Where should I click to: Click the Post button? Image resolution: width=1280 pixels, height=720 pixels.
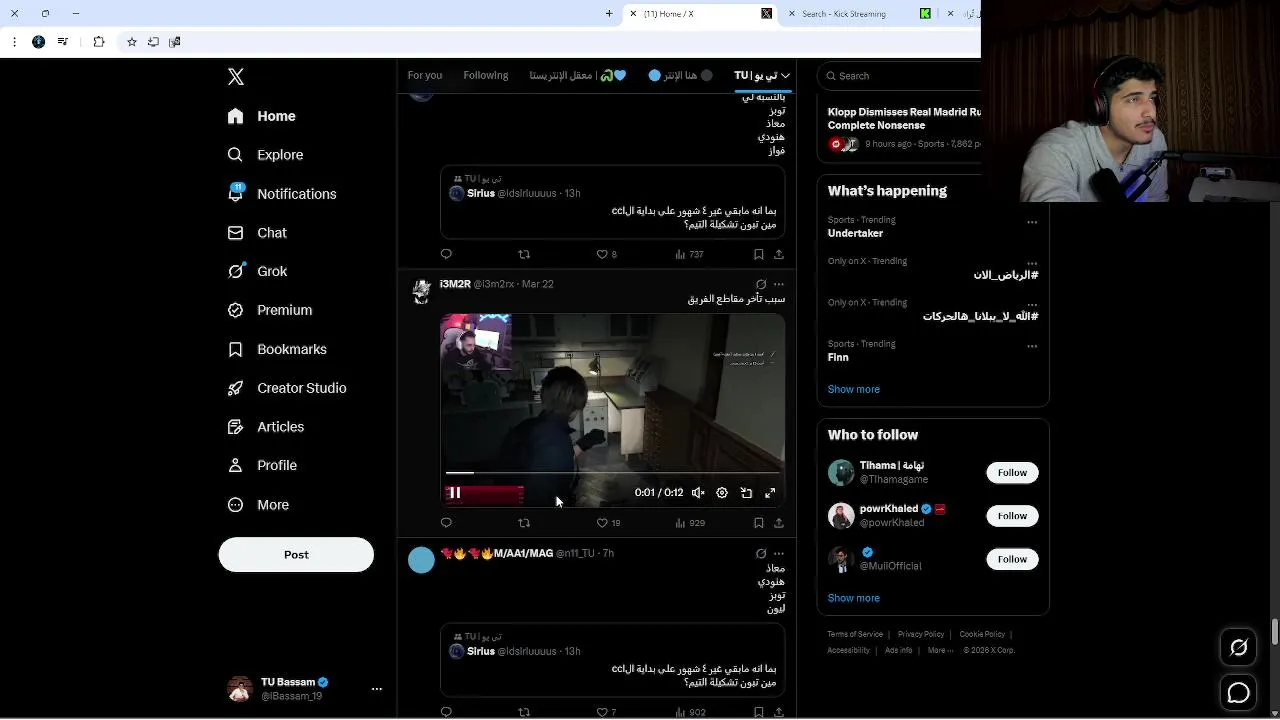(296, 555)
